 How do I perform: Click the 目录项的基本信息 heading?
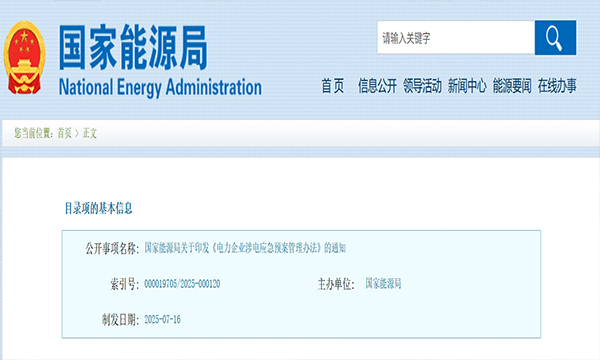click(x=98, y=209)
